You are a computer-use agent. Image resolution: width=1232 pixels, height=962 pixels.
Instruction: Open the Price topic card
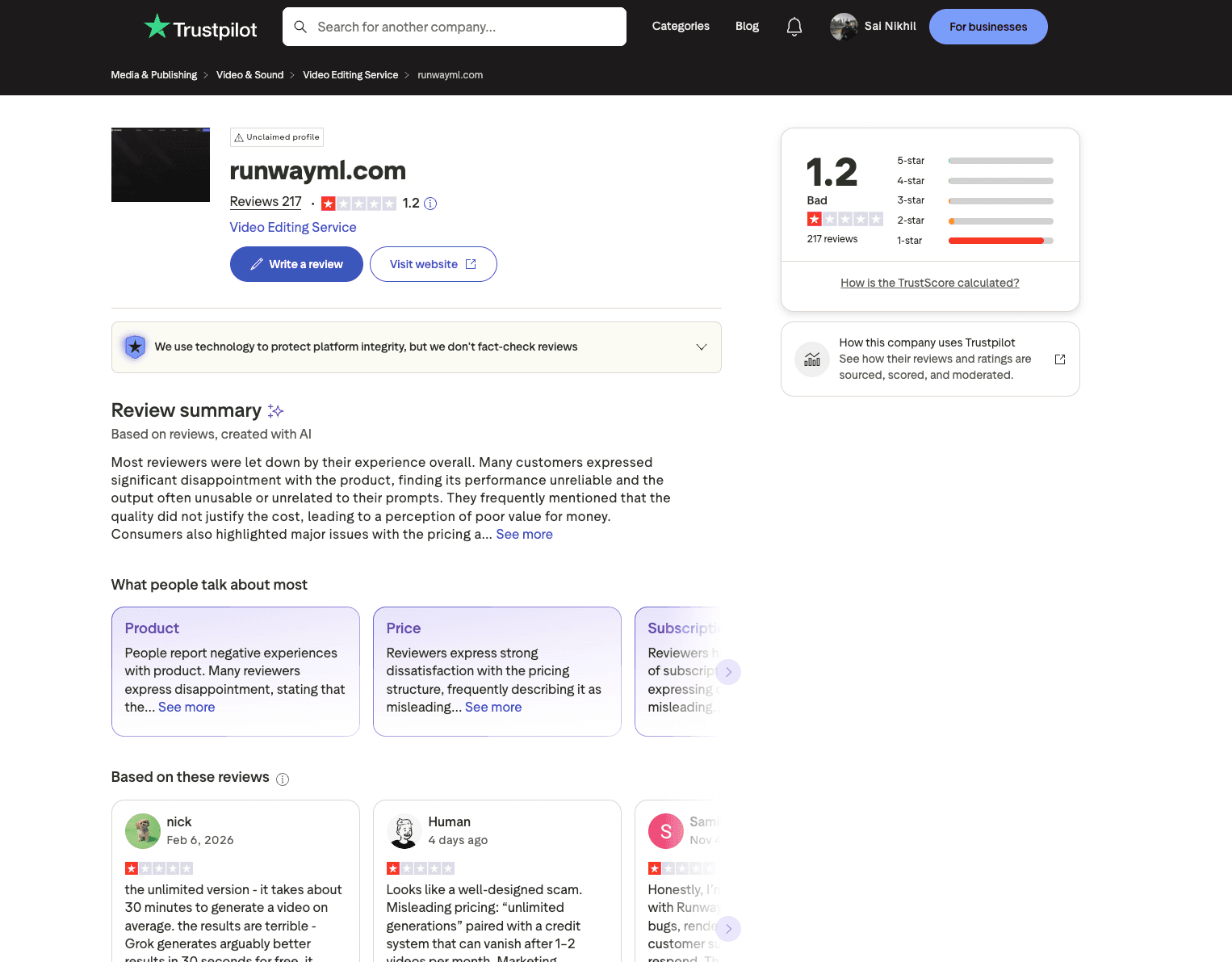pyautogui.click(x=497, y=671)
